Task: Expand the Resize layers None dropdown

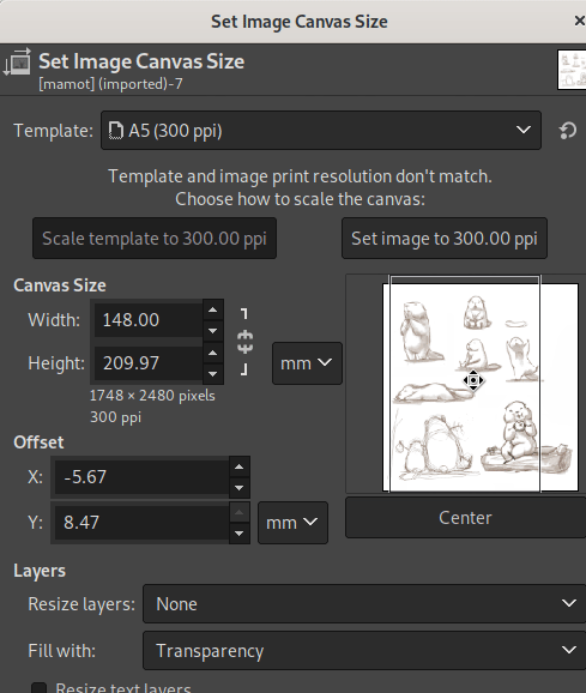Action: (x=365, y=604)
